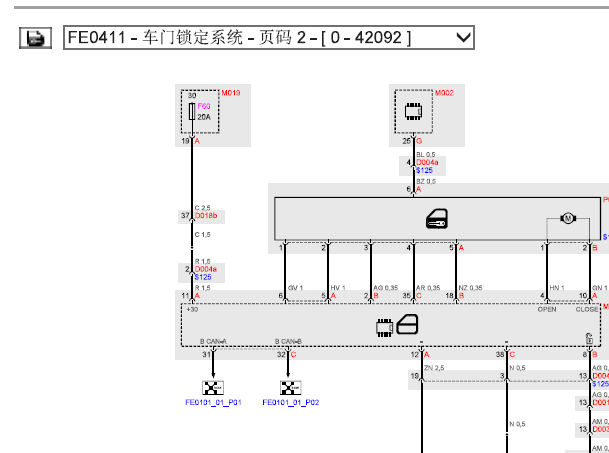Click the motor M symbol
This screenshot has height=453, width=609.
[x=568, y=218]
